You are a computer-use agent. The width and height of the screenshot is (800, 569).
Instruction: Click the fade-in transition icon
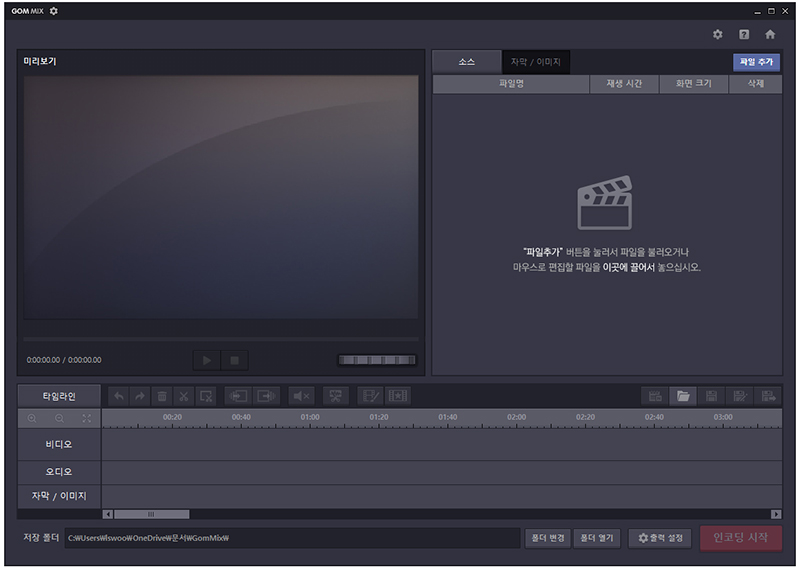click(x=238, y=396)
